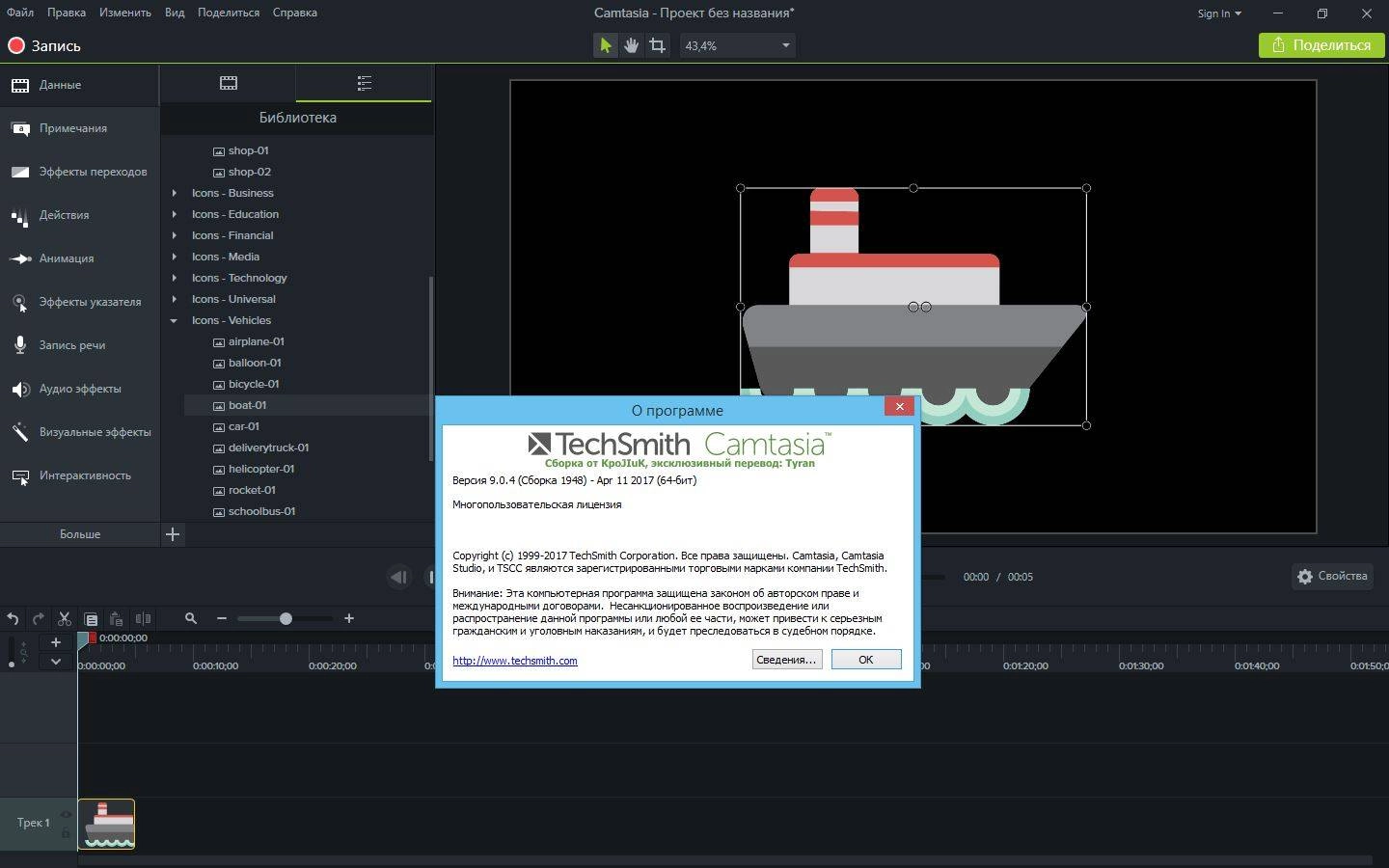Expand Icons - Technology folder
Image resolution: width=1389 pixels, height=868 pixels.
[175, 278]
